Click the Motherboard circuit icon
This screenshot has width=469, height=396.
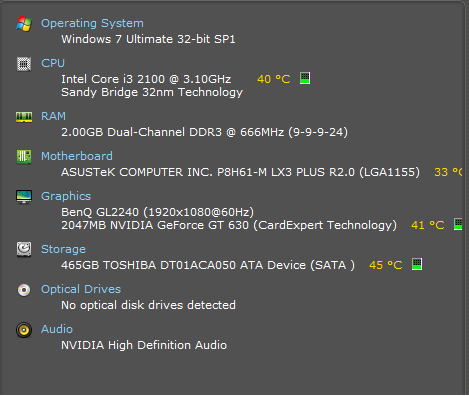[x=24, y=157]
